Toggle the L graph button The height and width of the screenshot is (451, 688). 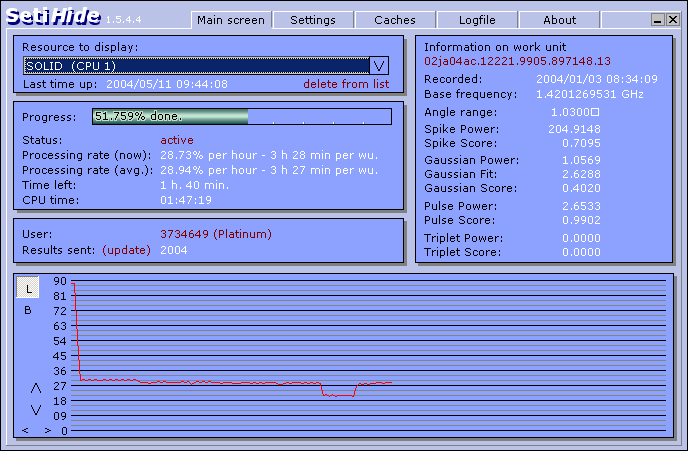point(28,288)
